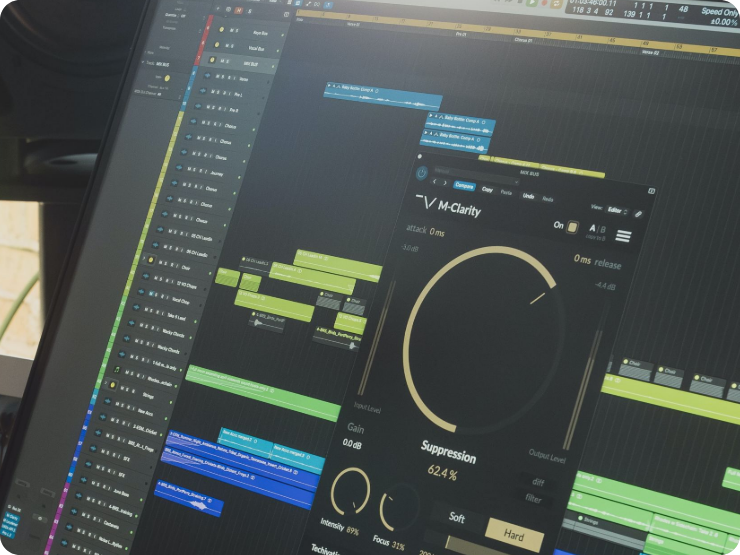Click the Intensity knob
Screen dimensions: 740x555
click(x=350, y=491)
